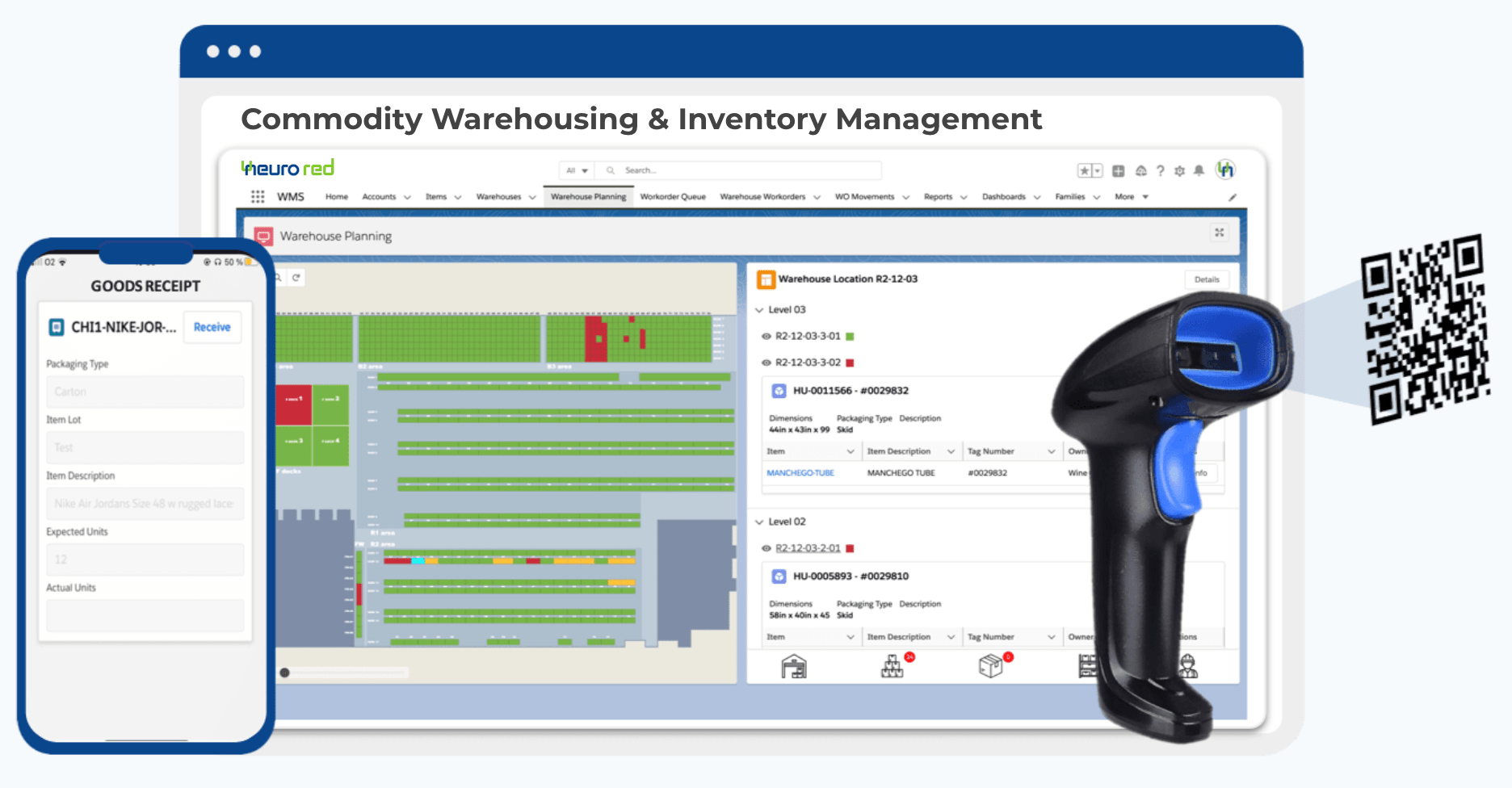Open the R2-12-03-2-01 location link
The width and height of the screenshot is (1512, 788).
(x=808, y=549)
